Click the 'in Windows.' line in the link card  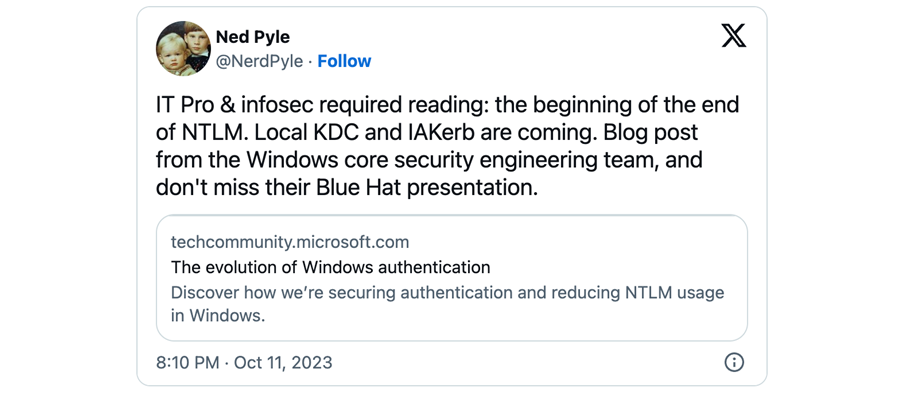(x=218, y=316)
